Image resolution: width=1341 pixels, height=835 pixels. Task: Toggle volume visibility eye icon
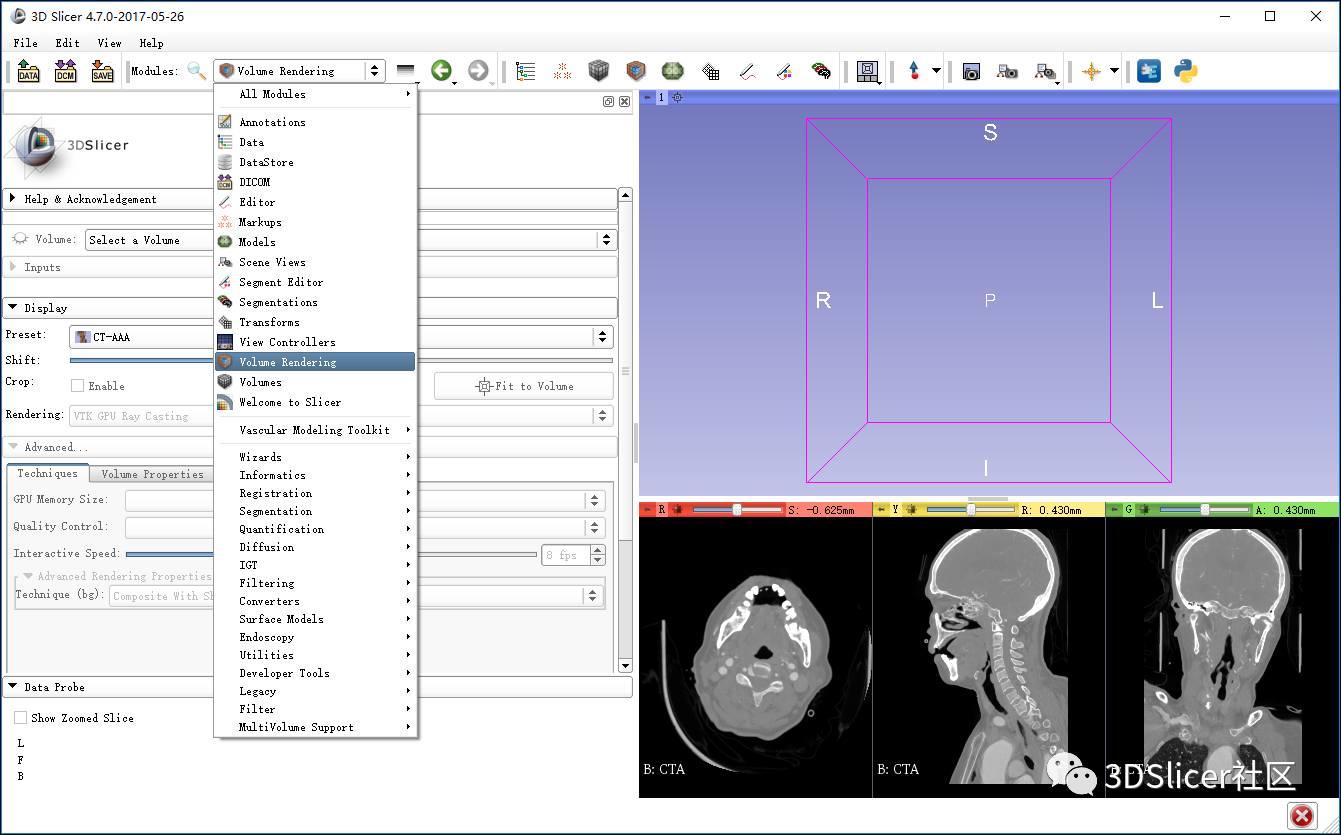[20, 239]
